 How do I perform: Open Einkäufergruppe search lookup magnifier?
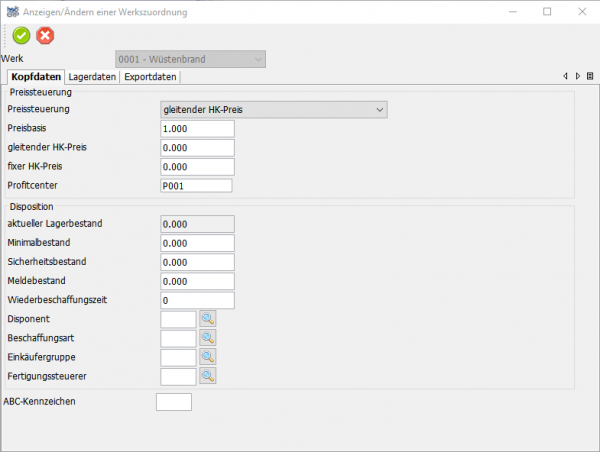pyautogui.click(x=207, y=357)
